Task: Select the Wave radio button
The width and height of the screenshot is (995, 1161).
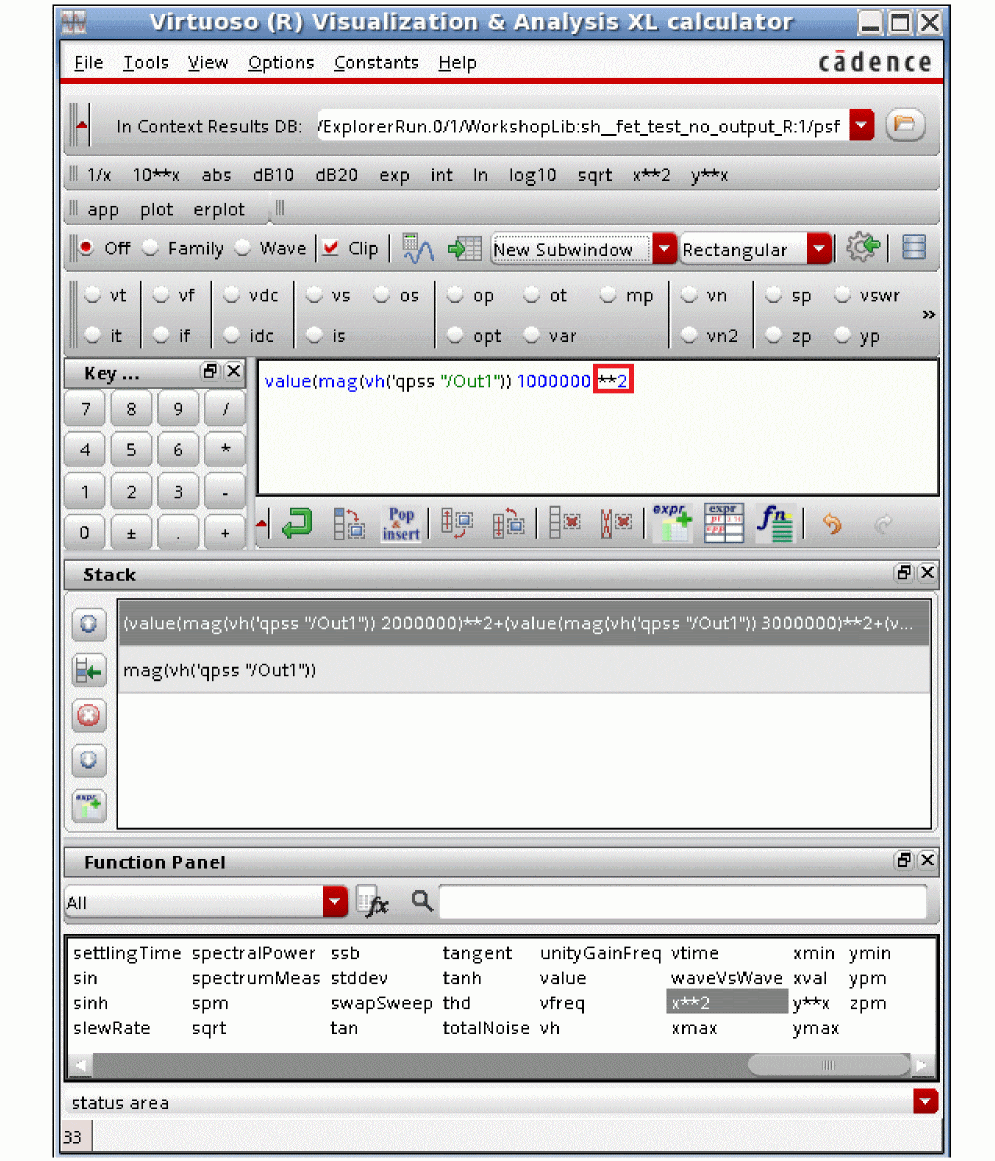Action: pos(243,248)
